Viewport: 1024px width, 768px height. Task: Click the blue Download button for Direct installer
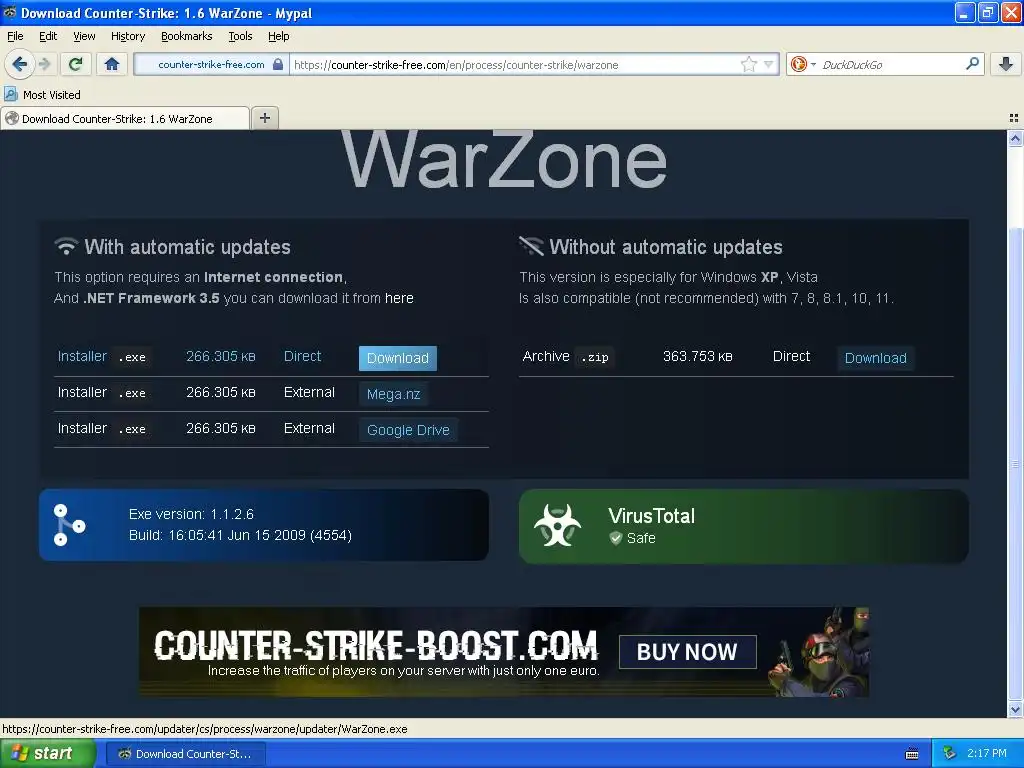398,358
